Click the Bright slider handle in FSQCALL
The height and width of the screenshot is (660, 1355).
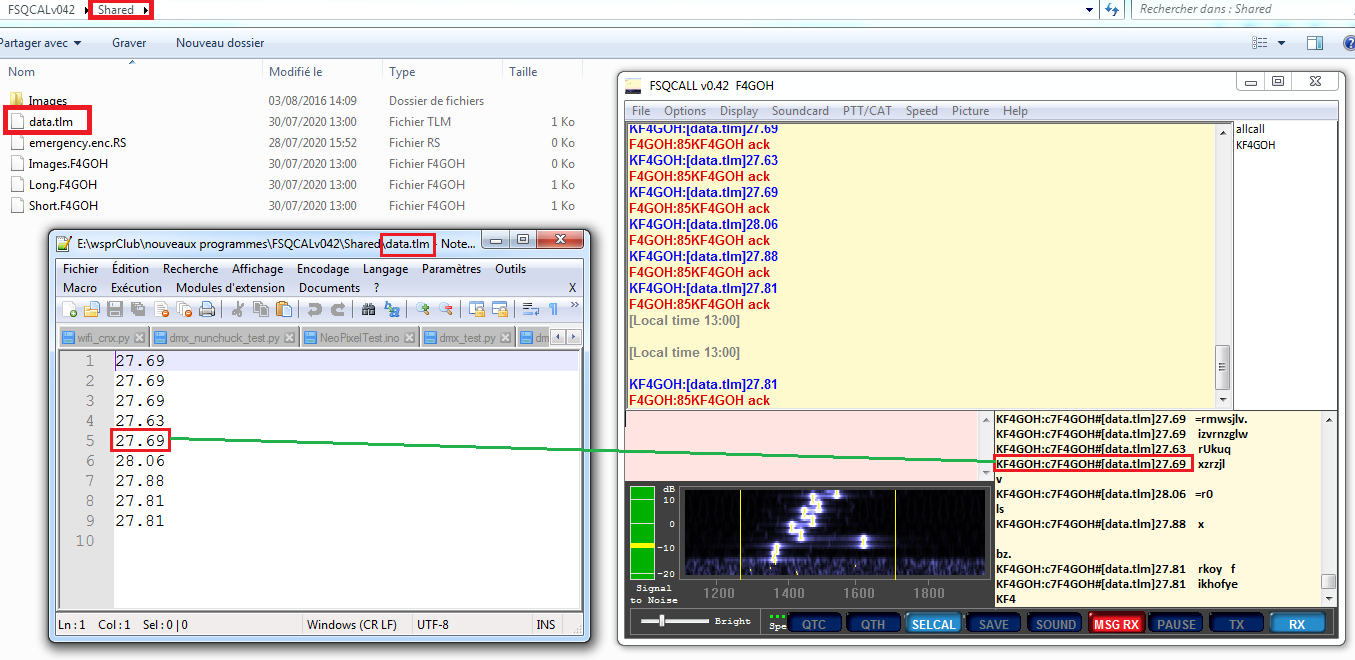(662, 621)
